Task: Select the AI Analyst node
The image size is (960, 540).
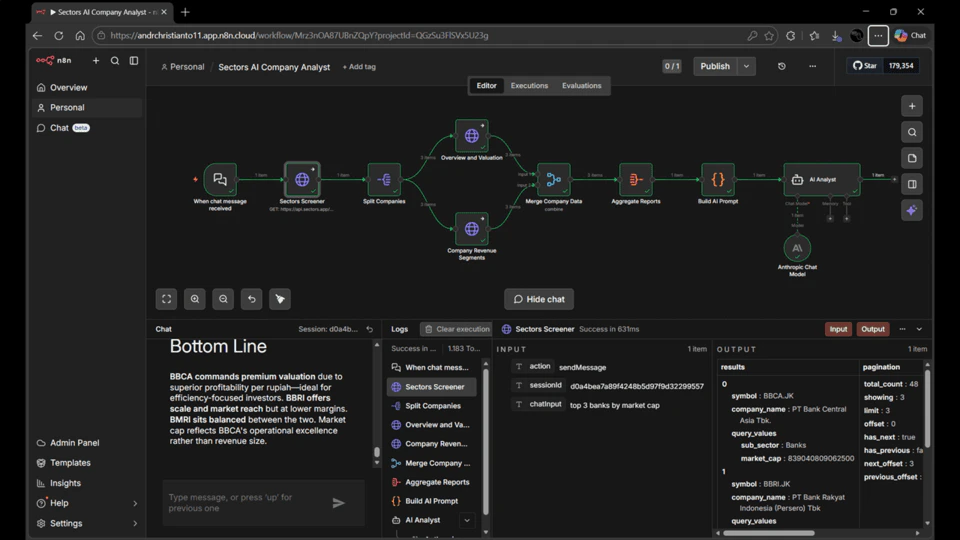Action: (x=822, y=179)
